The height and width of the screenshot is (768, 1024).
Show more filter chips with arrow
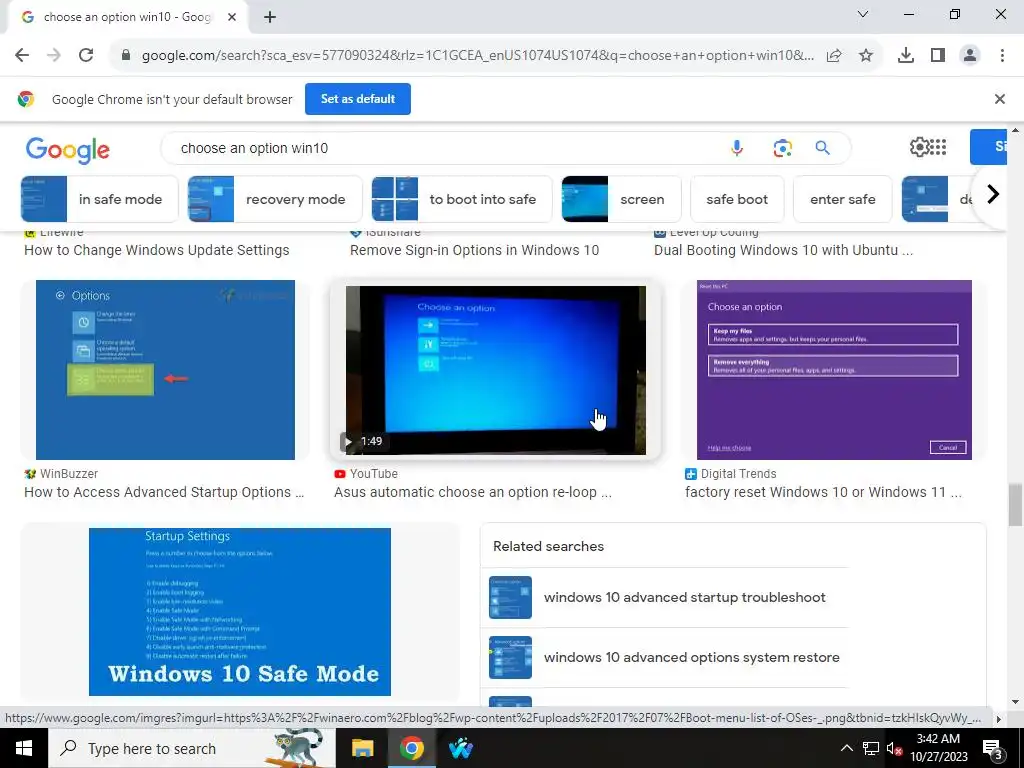pos(993,194)
